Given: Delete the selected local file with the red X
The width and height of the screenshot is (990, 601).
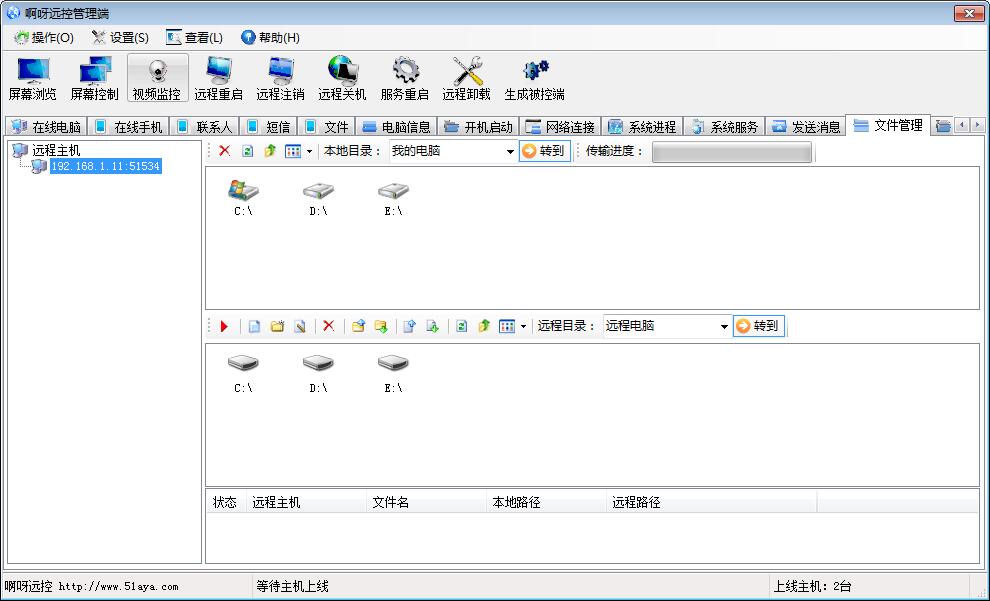Looking at the screenshot, I should click(224, 151).
